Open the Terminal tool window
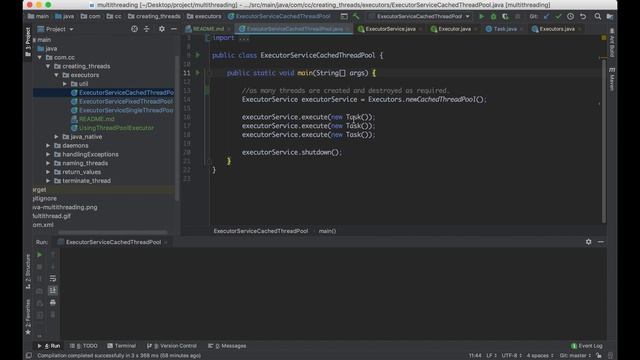 coord(121,346)
